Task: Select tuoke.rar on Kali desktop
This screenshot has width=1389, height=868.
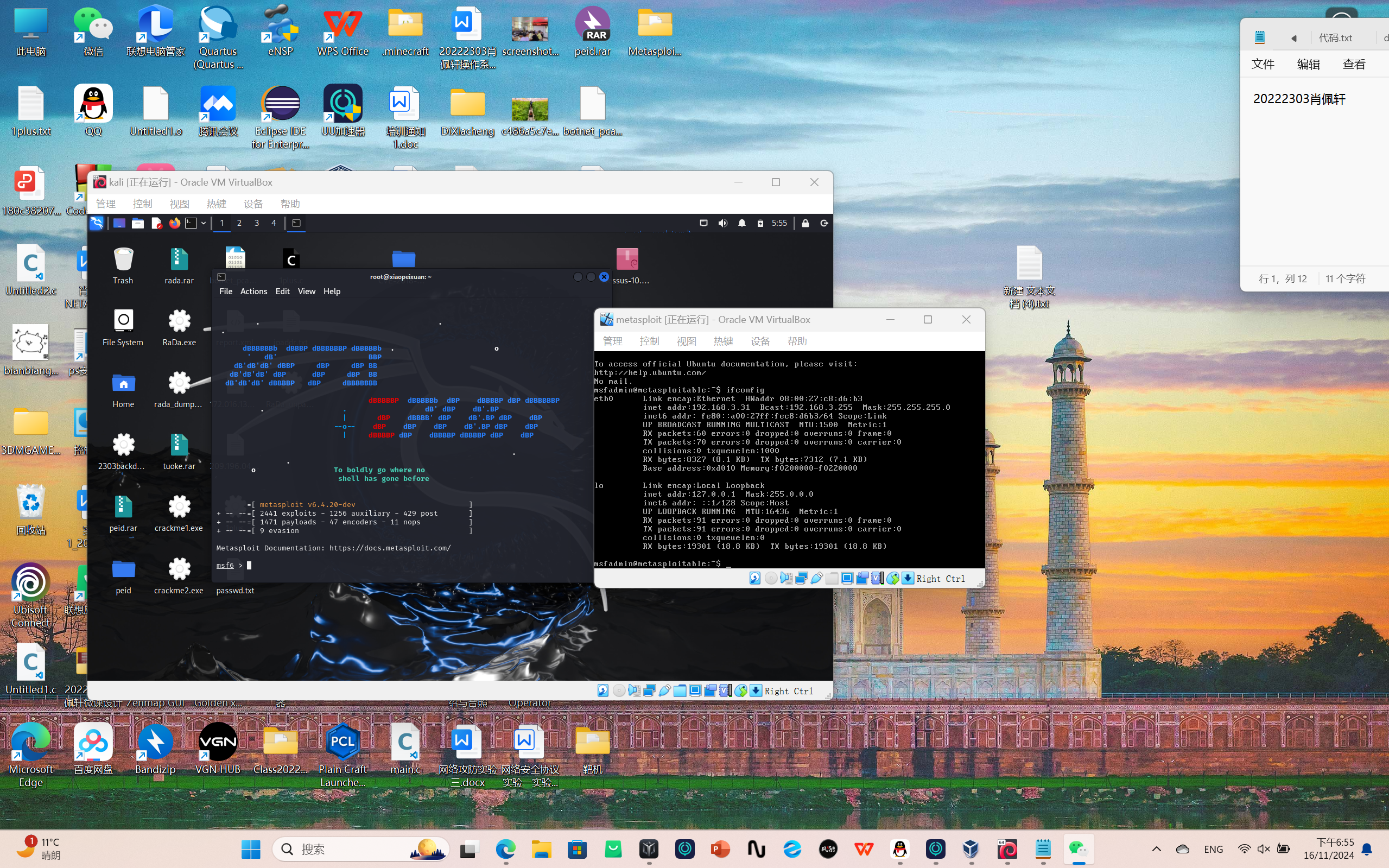Action: (x=179, y=451)
